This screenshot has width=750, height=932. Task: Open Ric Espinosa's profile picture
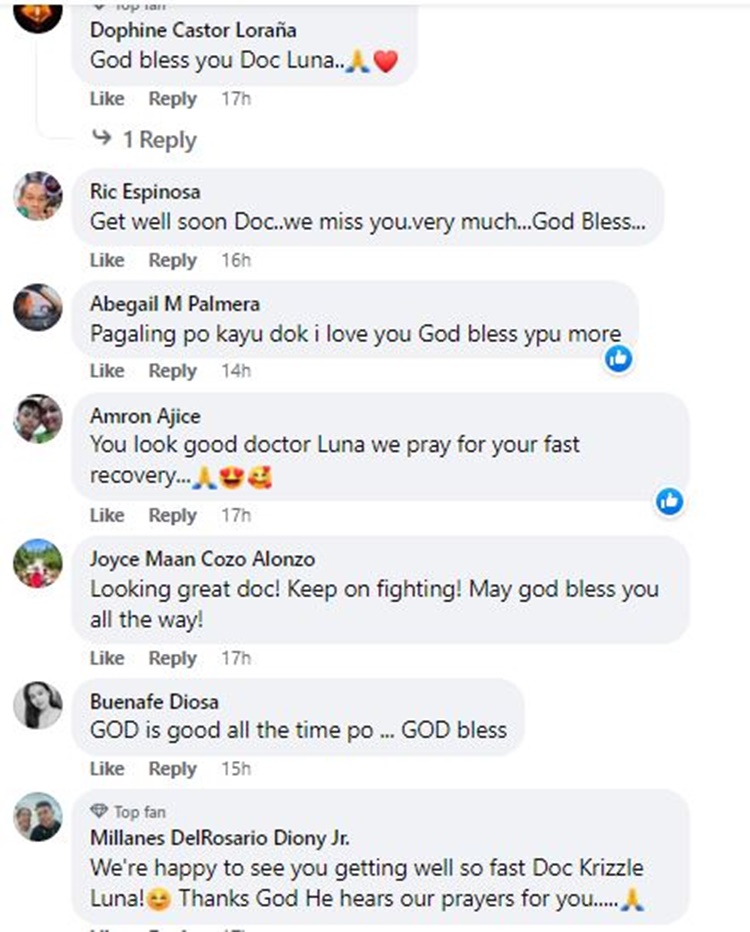37,196
